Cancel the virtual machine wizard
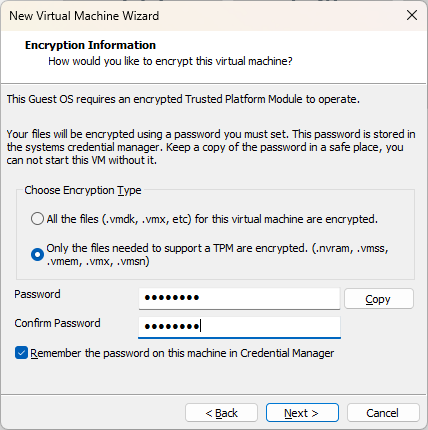 [383, 413]
